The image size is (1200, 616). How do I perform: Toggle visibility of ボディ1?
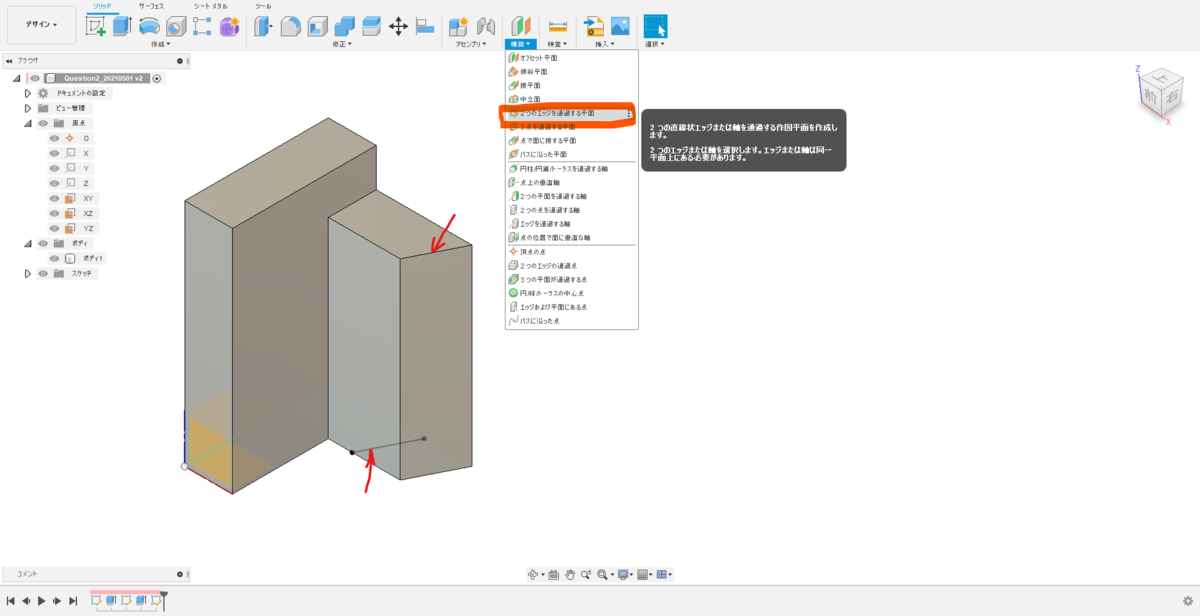55,258
